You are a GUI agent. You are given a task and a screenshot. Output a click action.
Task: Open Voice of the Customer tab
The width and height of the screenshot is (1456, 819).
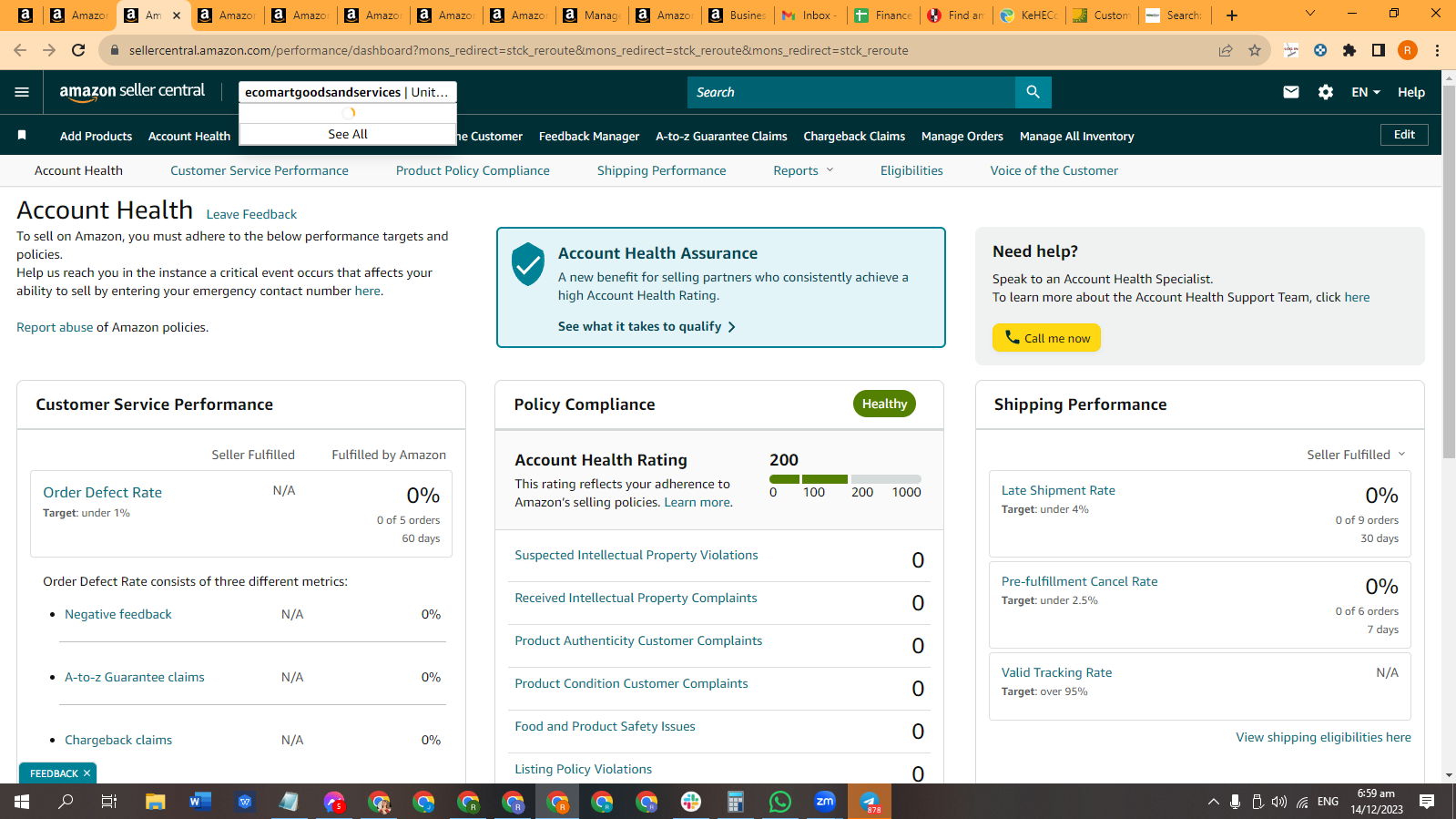coord(1054,170)
